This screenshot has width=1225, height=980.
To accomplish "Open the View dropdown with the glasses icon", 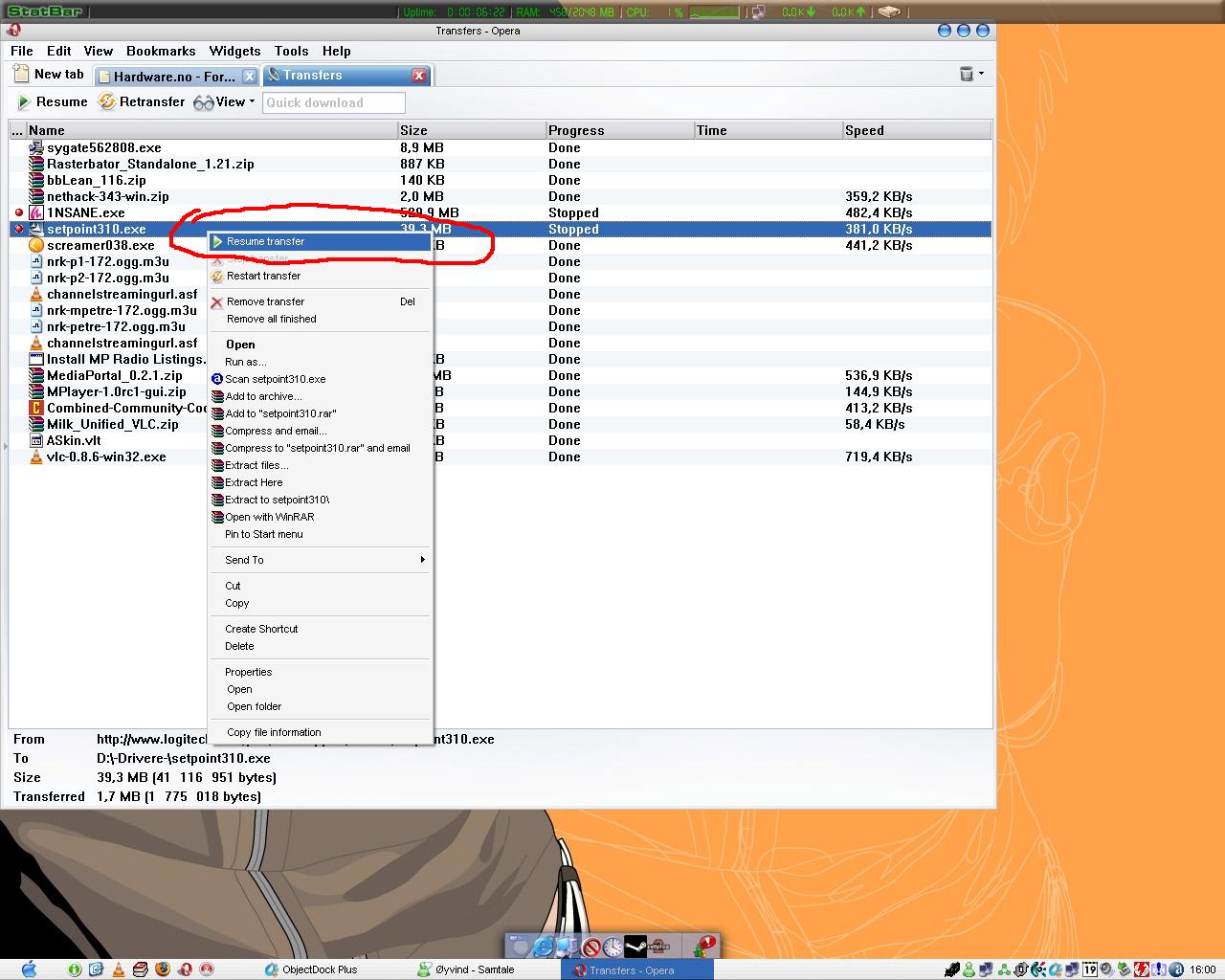I will click(x=225, y=102).
